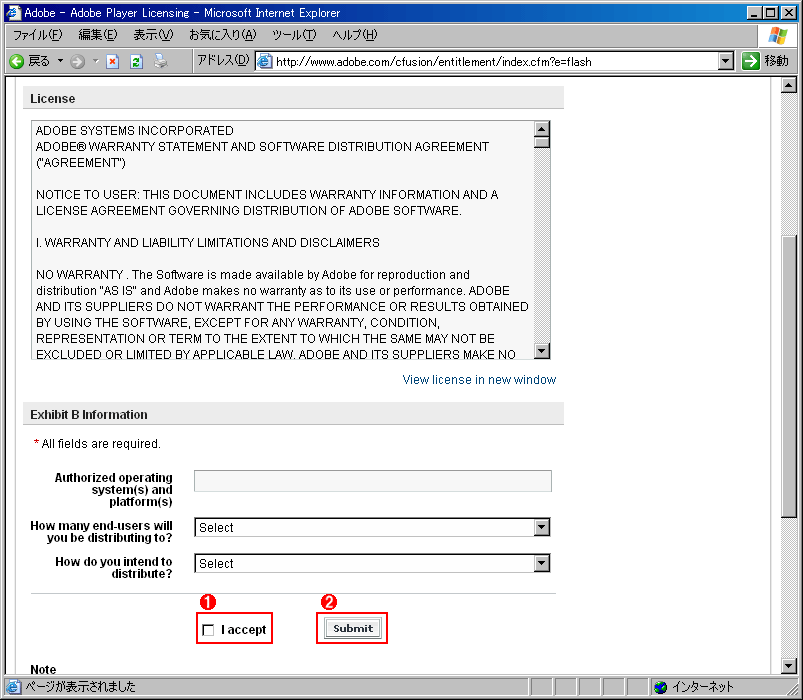Check the I accept checkbox
Screen dimensions: 803x700
208,630
